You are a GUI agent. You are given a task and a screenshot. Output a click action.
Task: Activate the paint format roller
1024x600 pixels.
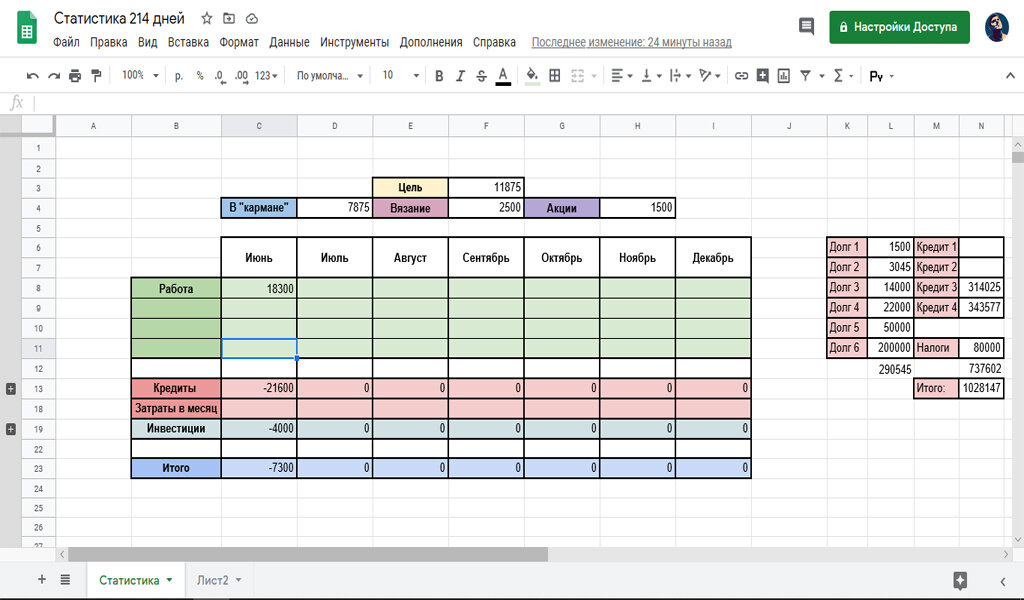pos(96,76)
